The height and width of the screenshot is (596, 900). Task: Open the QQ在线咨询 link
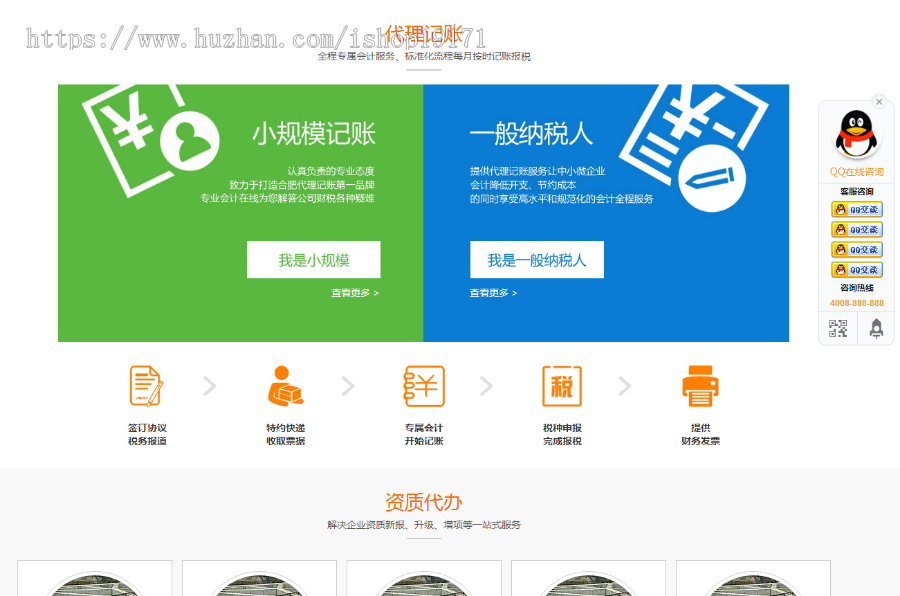point(856,172)
